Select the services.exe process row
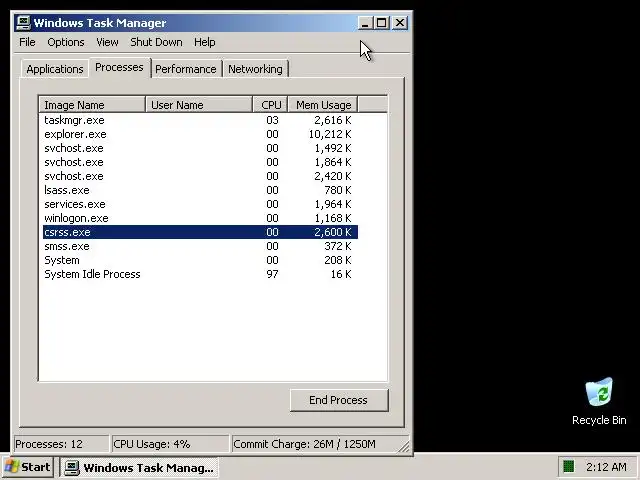Image resolution: width=640 pixels, height=480 pixels. (x=200, y=204)
